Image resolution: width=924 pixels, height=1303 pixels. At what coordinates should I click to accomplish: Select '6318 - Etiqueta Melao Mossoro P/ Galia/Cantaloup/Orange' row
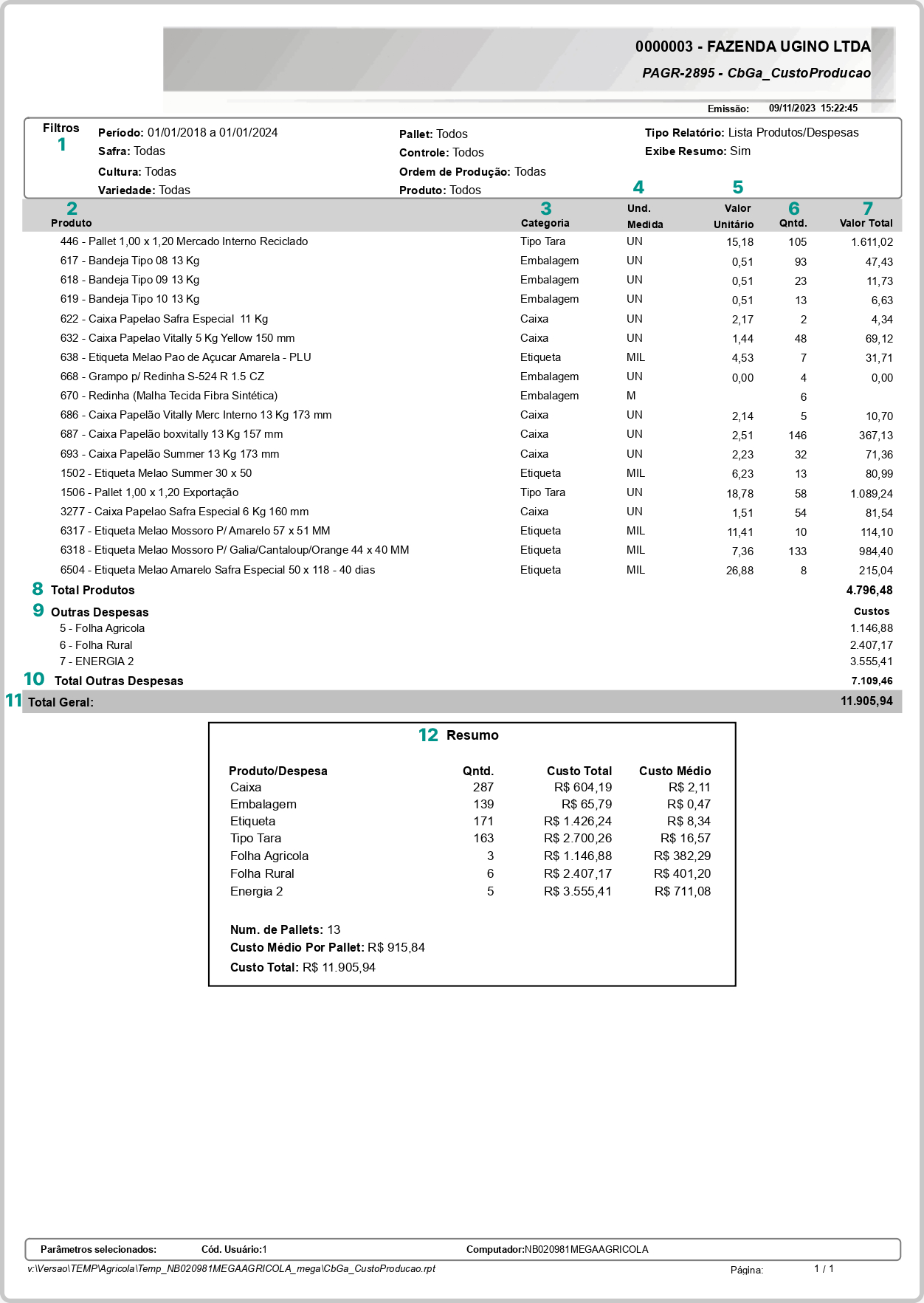235,550
